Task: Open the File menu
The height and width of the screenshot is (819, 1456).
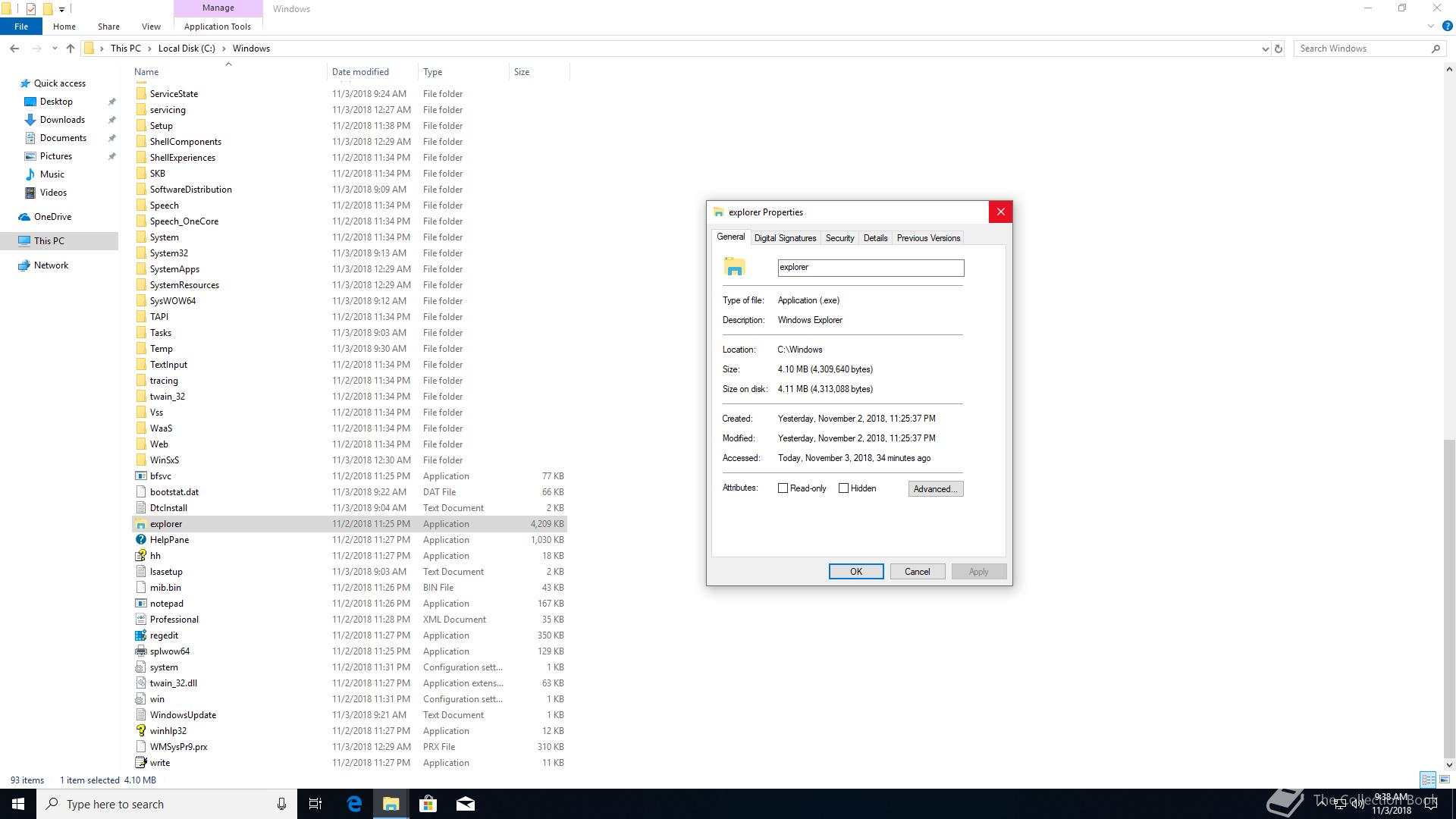Action: click(21, 27)
